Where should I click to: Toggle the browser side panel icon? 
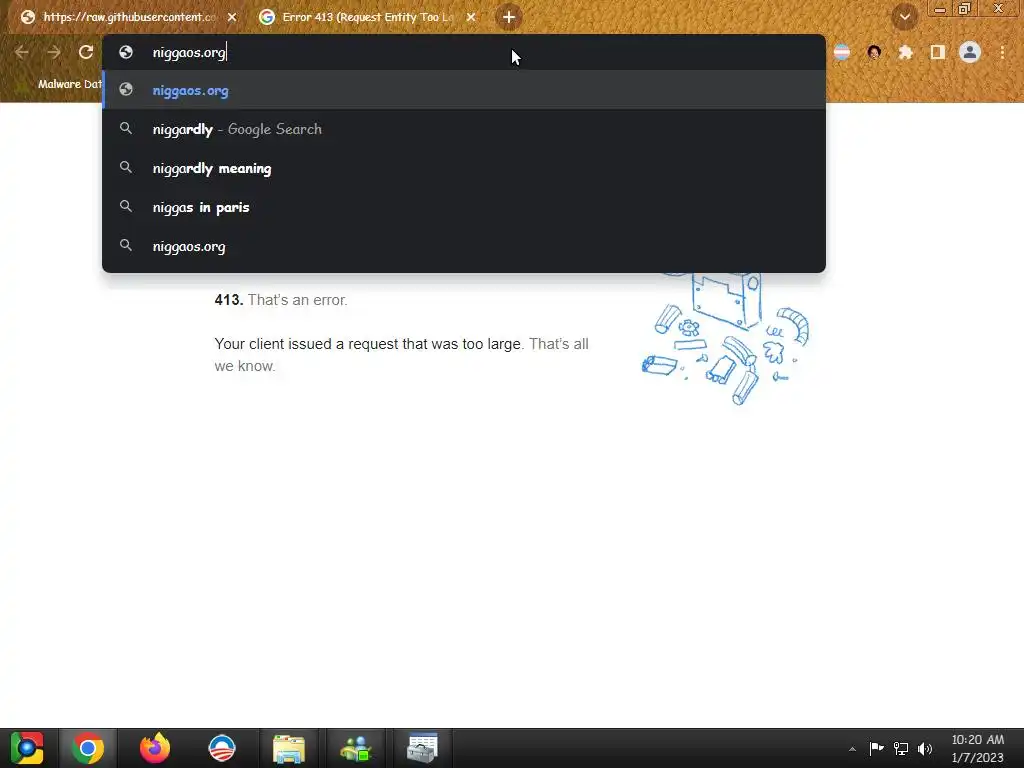point(937,52)
